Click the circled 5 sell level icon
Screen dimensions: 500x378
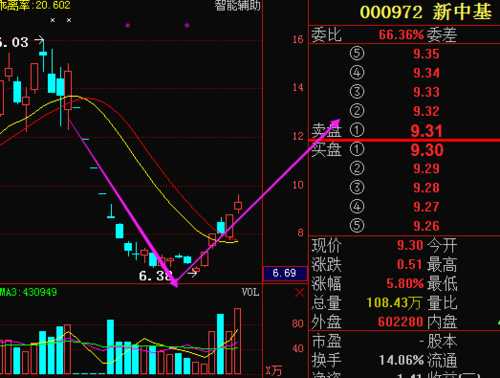[357, 53]
